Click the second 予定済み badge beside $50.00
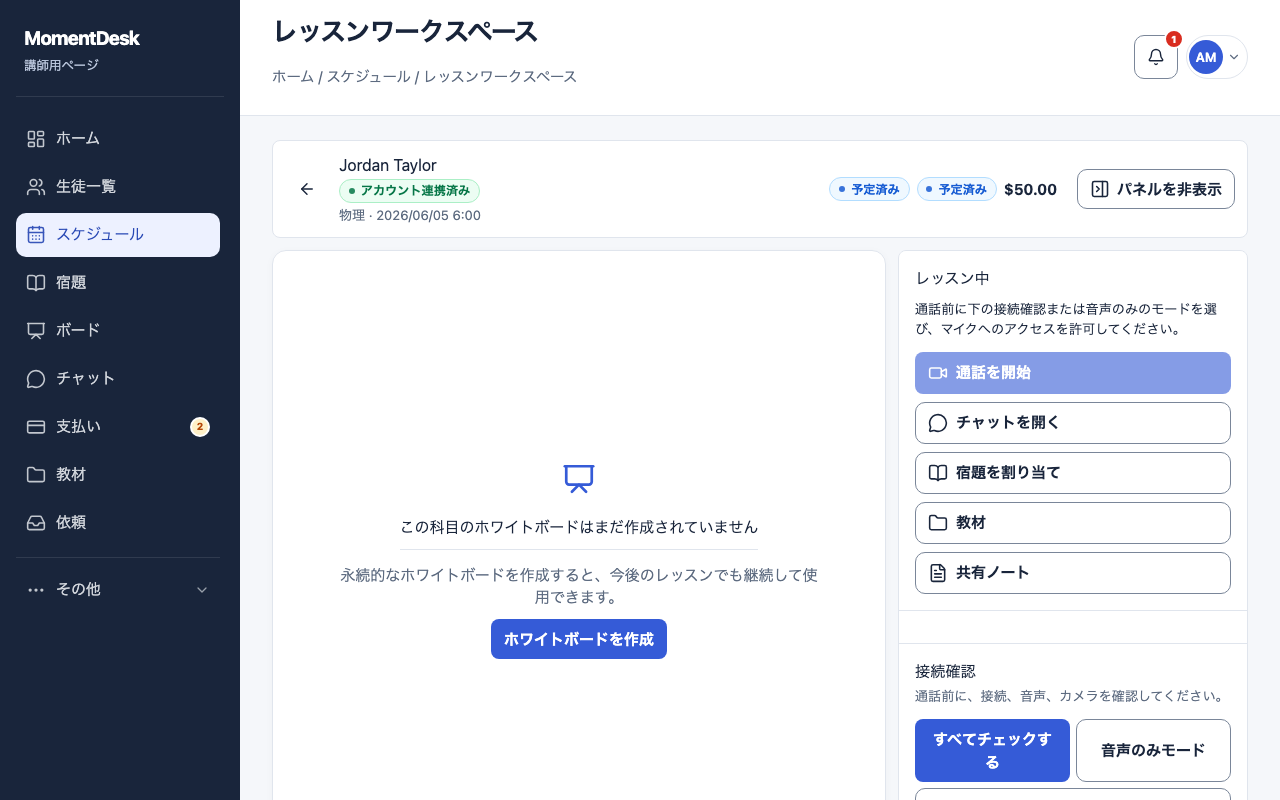This screenshot has width=1280, height=800. click(957, 189)
